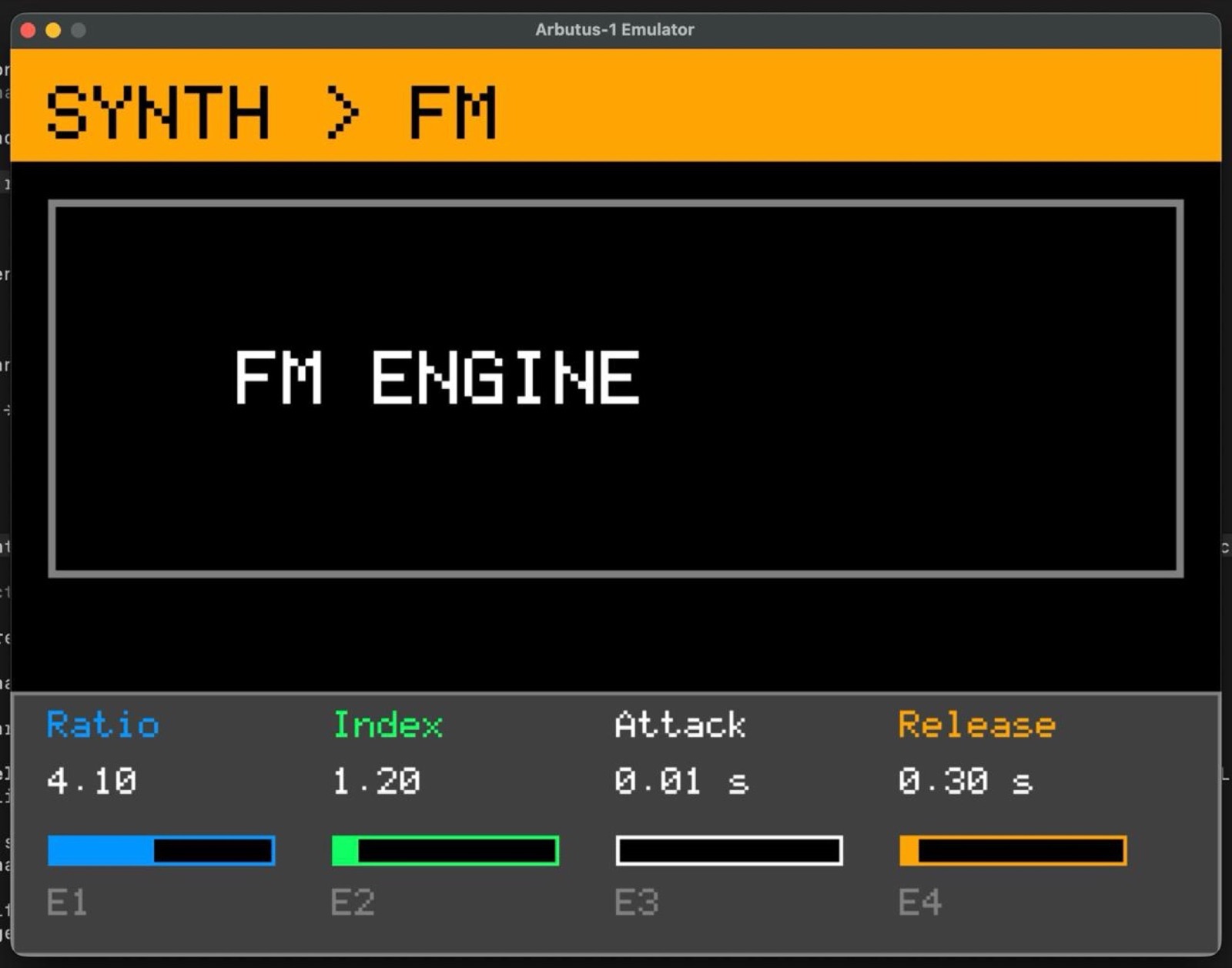Click the SYNTH > FM breadcrumb header

[271, 112]
